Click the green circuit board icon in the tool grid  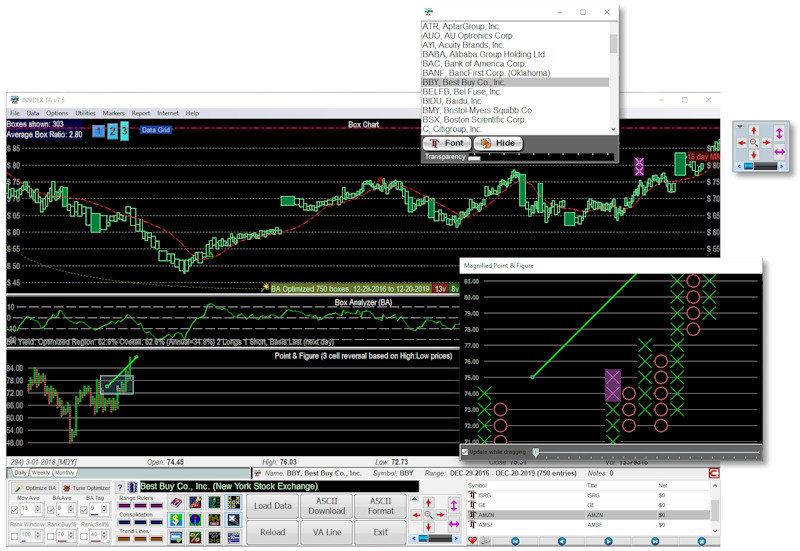point(214,503)
